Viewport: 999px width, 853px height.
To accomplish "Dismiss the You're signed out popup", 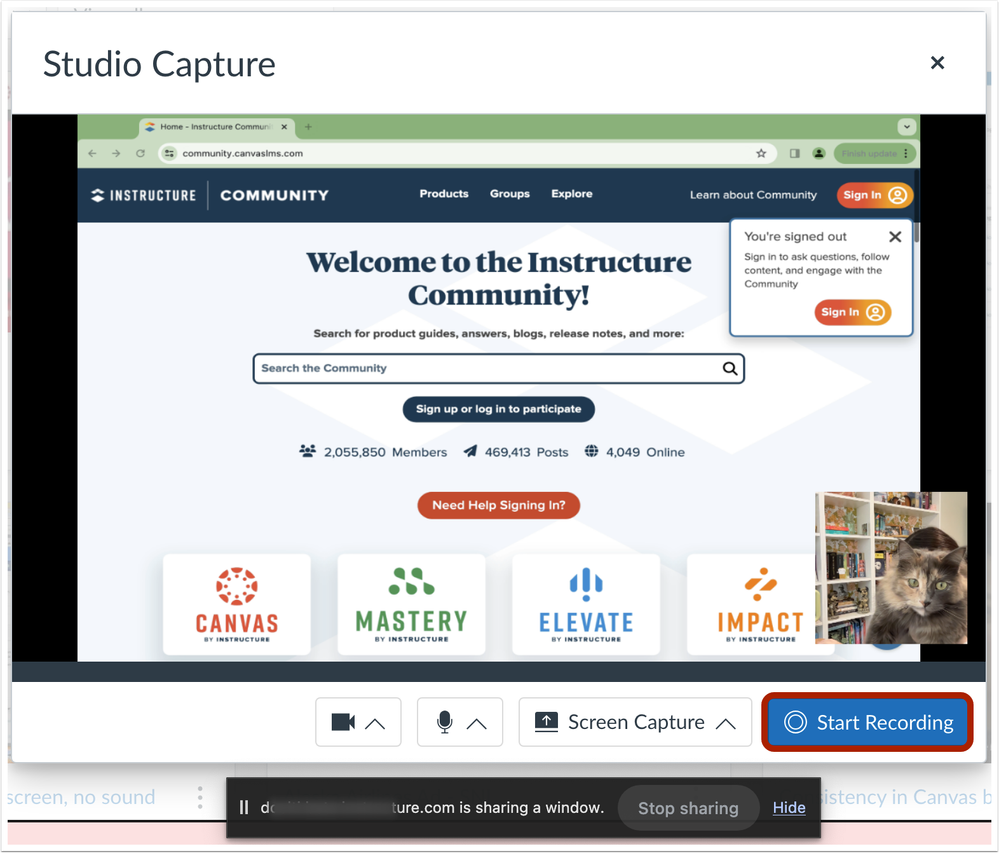I will pos(895,237).
